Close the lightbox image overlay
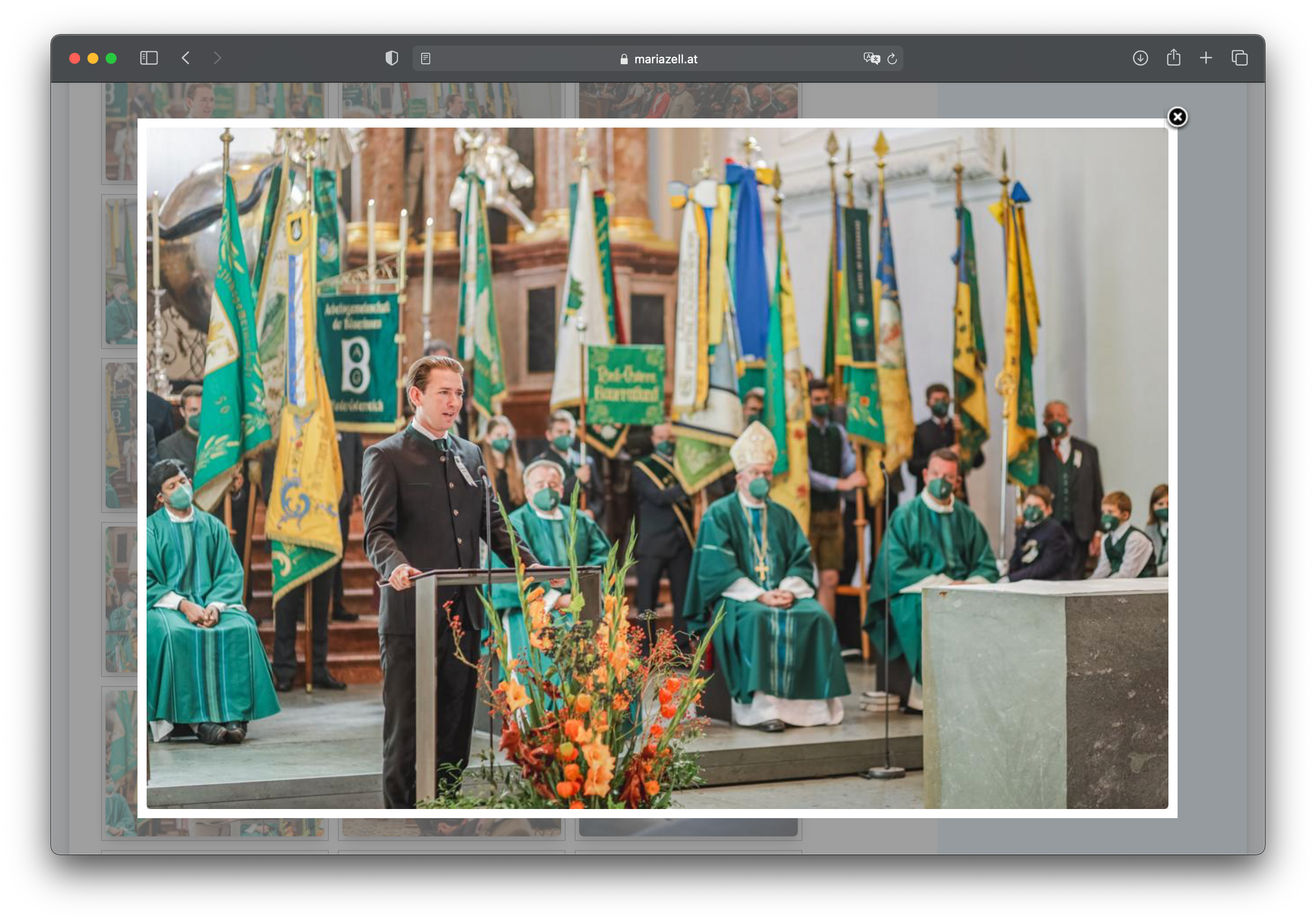The height and width of the screenshot is (922, 1316). click(1177, 117)
